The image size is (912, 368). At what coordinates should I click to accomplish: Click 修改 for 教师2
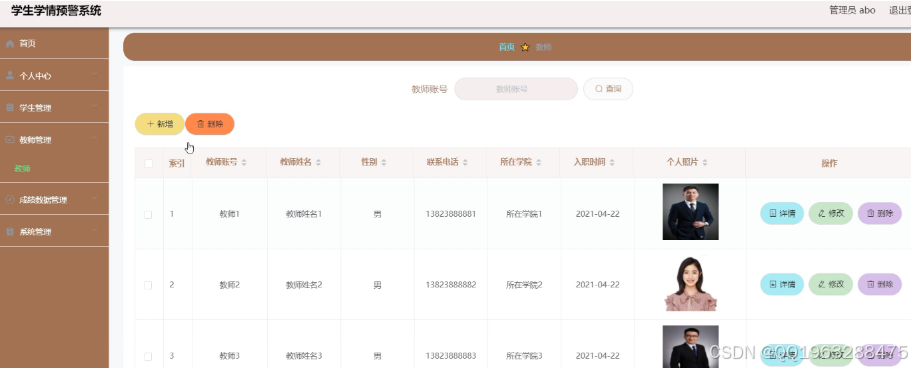[x=831, y=284]
